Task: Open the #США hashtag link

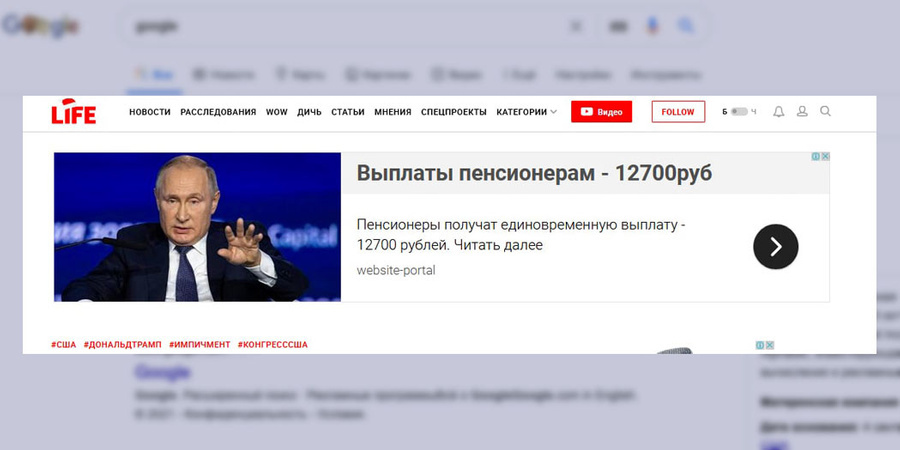Action: 64,344
